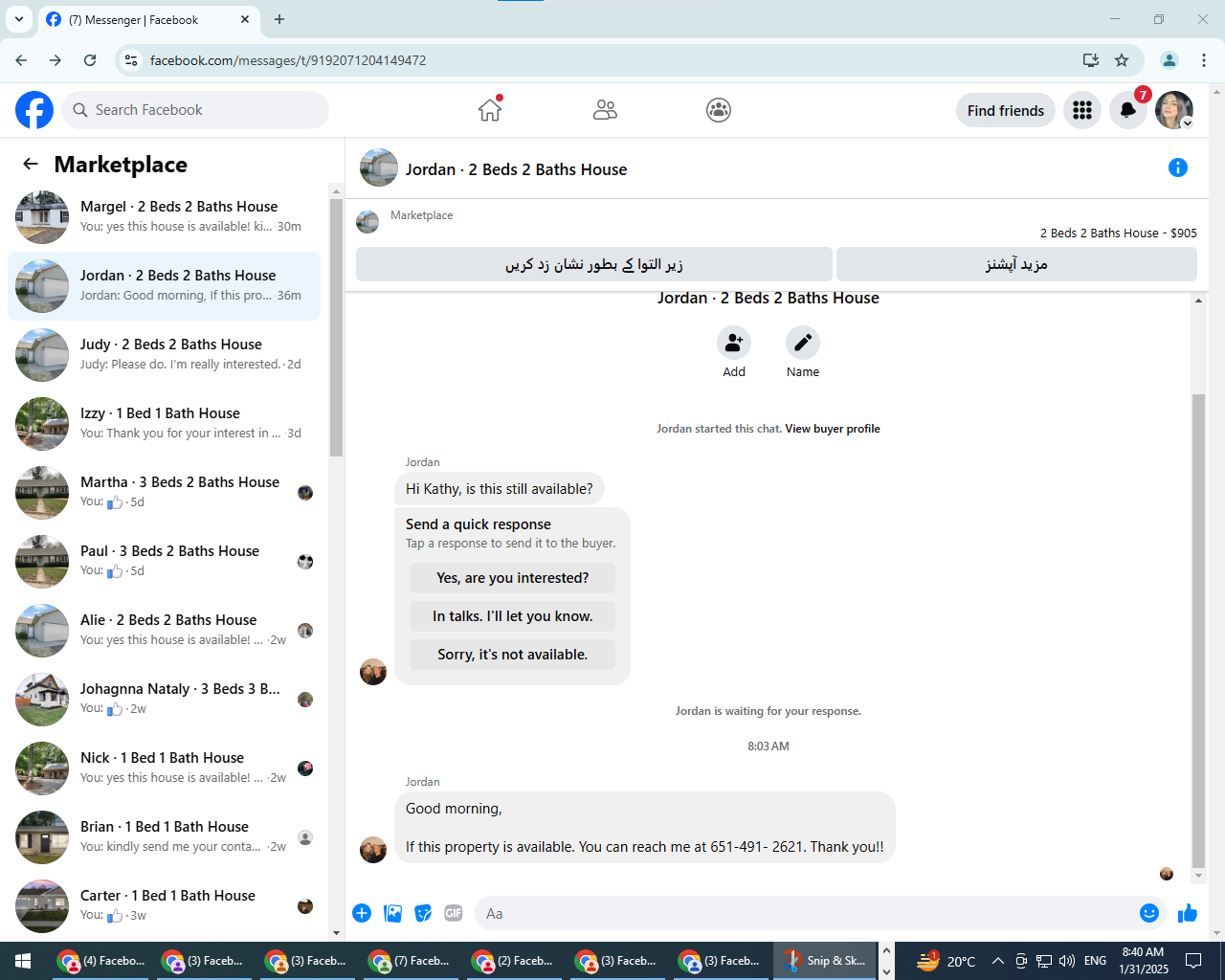The image size is (1225, 980).
Task: Open the notifications bell
Action: [1128, 110]
